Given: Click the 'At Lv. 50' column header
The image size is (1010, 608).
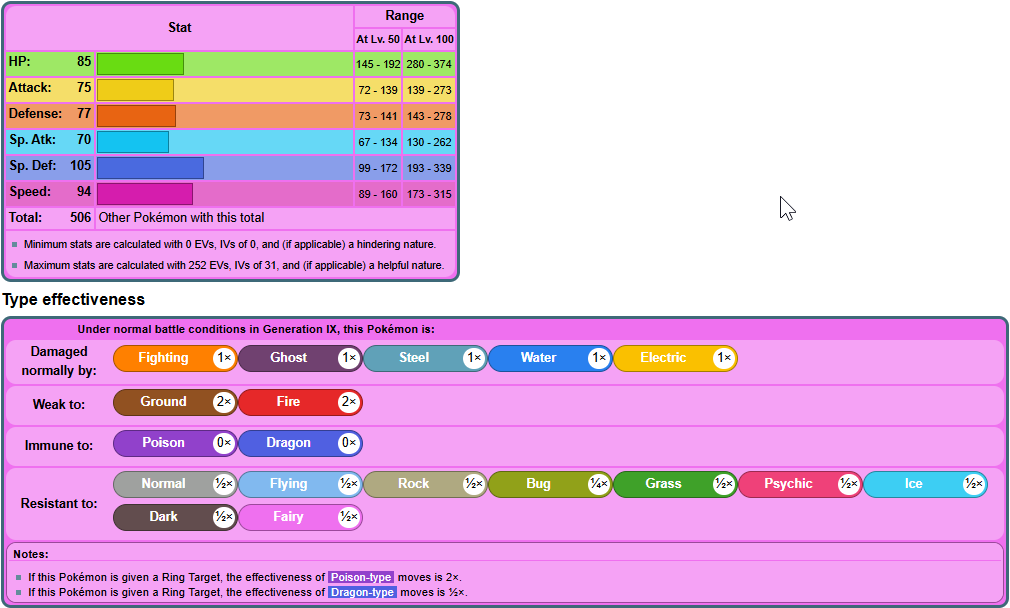Looking at the screenshot, I should (378, 39).
